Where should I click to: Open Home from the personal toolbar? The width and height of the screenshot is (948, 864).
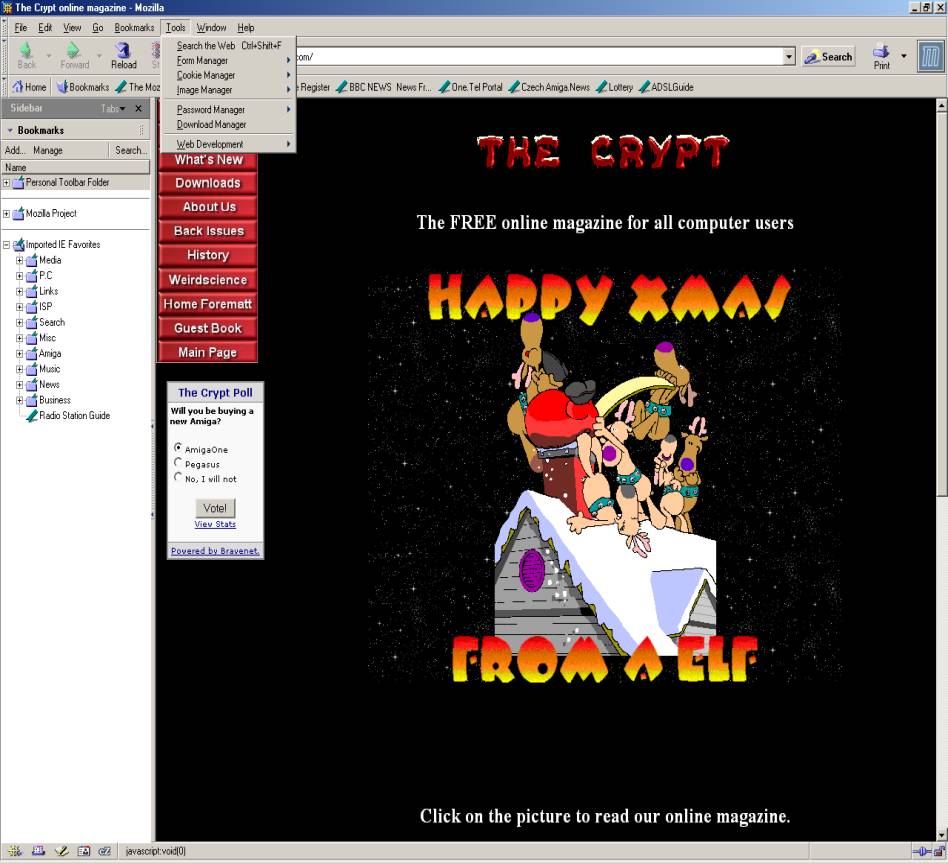pos(29,87)
